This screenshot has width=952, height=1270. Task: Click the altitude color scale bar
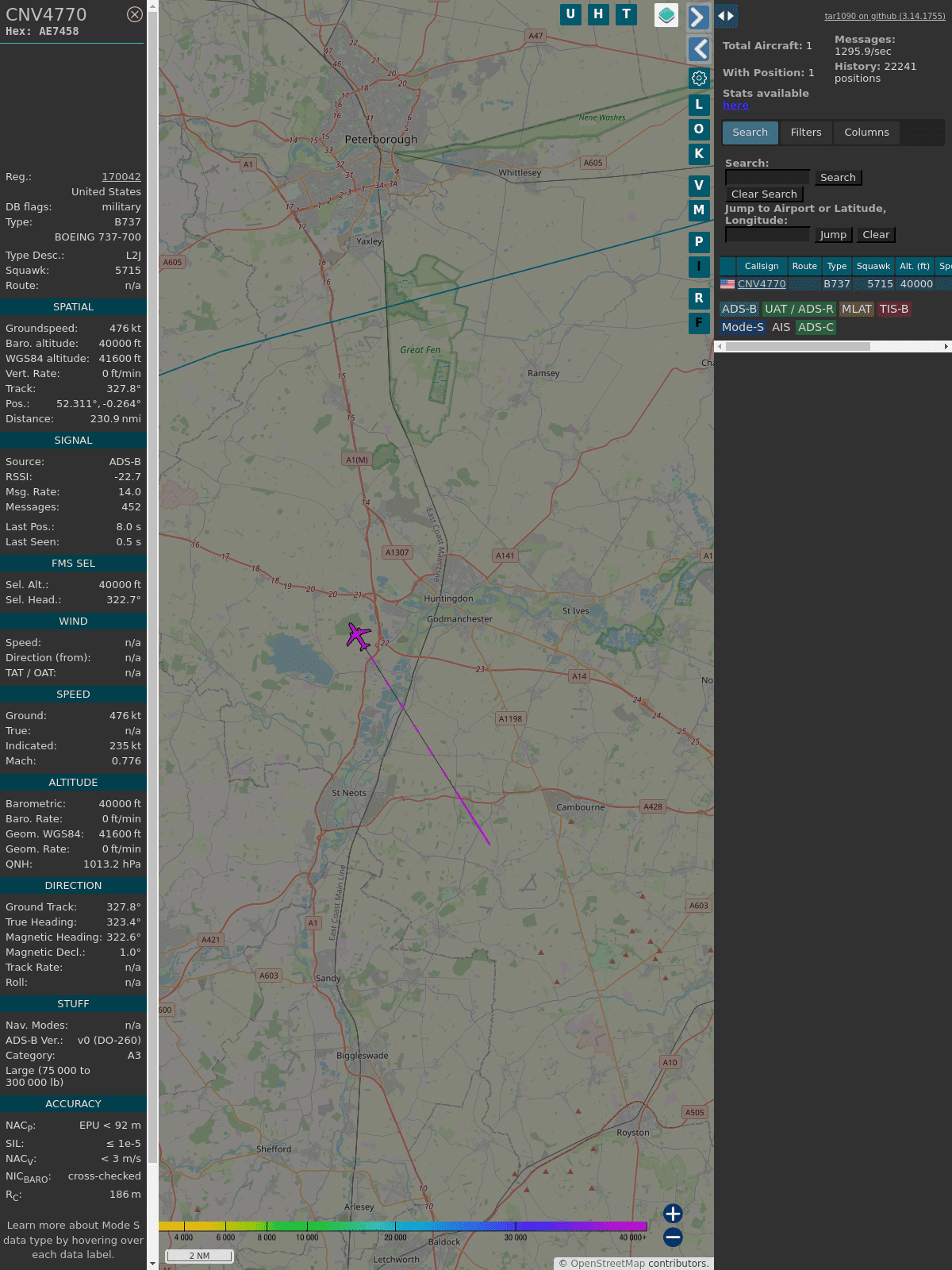click(403, 1226)
